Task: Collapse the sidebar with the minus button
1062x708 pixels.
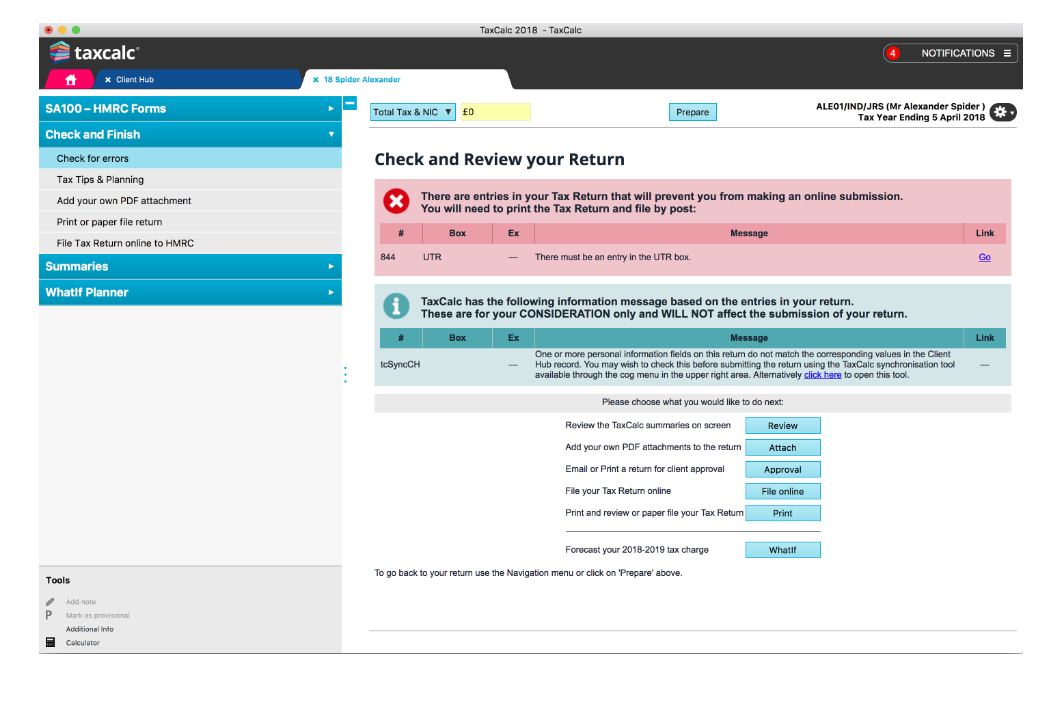Action: click(350, 103)
